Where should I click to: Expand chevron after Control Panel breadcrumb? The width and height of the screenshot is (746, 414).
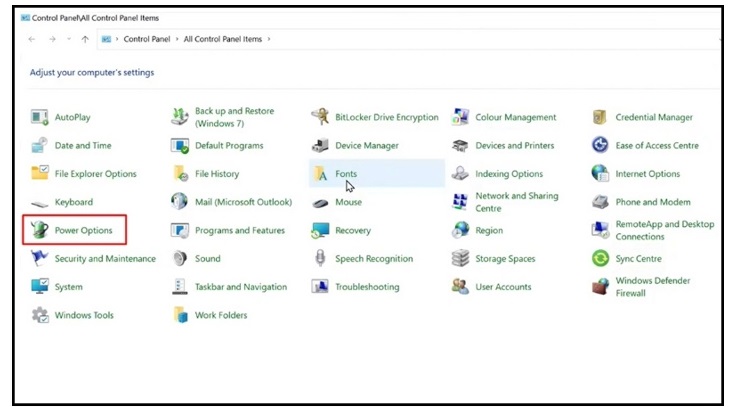(177, 39)
